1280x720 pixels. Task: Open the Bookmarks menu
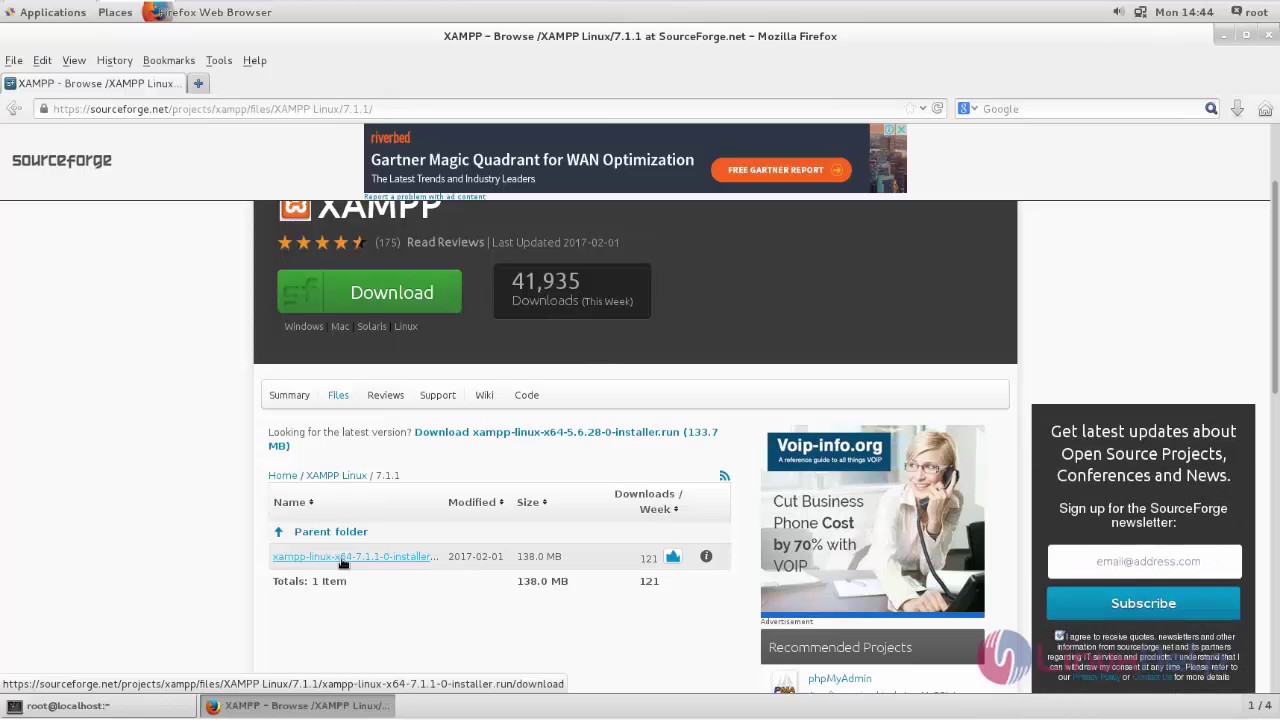[x=168, y=60]
